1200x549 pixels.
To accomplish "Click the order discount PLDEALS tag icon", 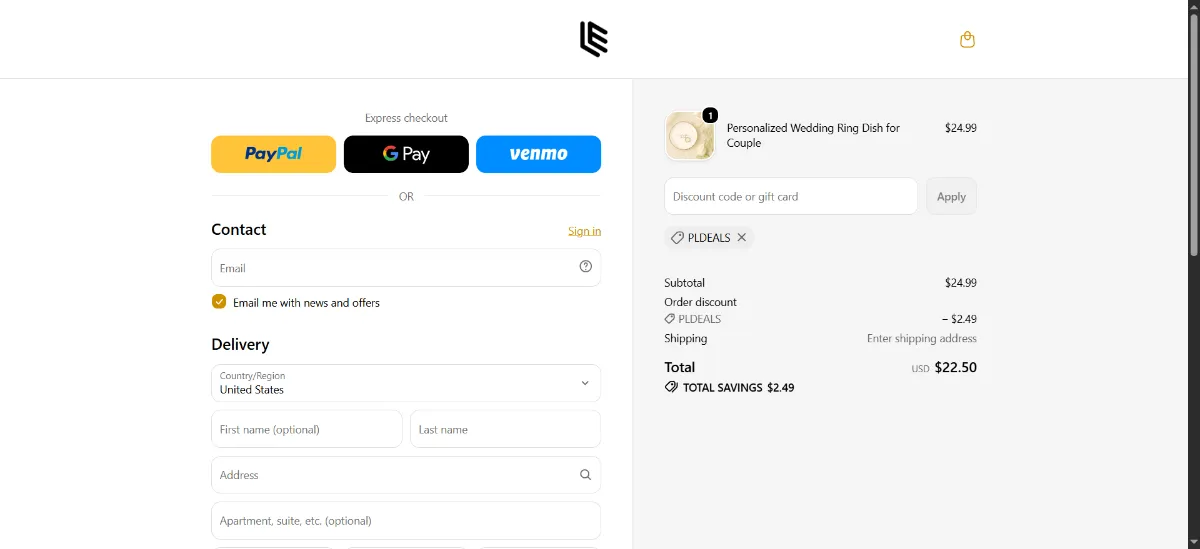I will tap(670, 319).
